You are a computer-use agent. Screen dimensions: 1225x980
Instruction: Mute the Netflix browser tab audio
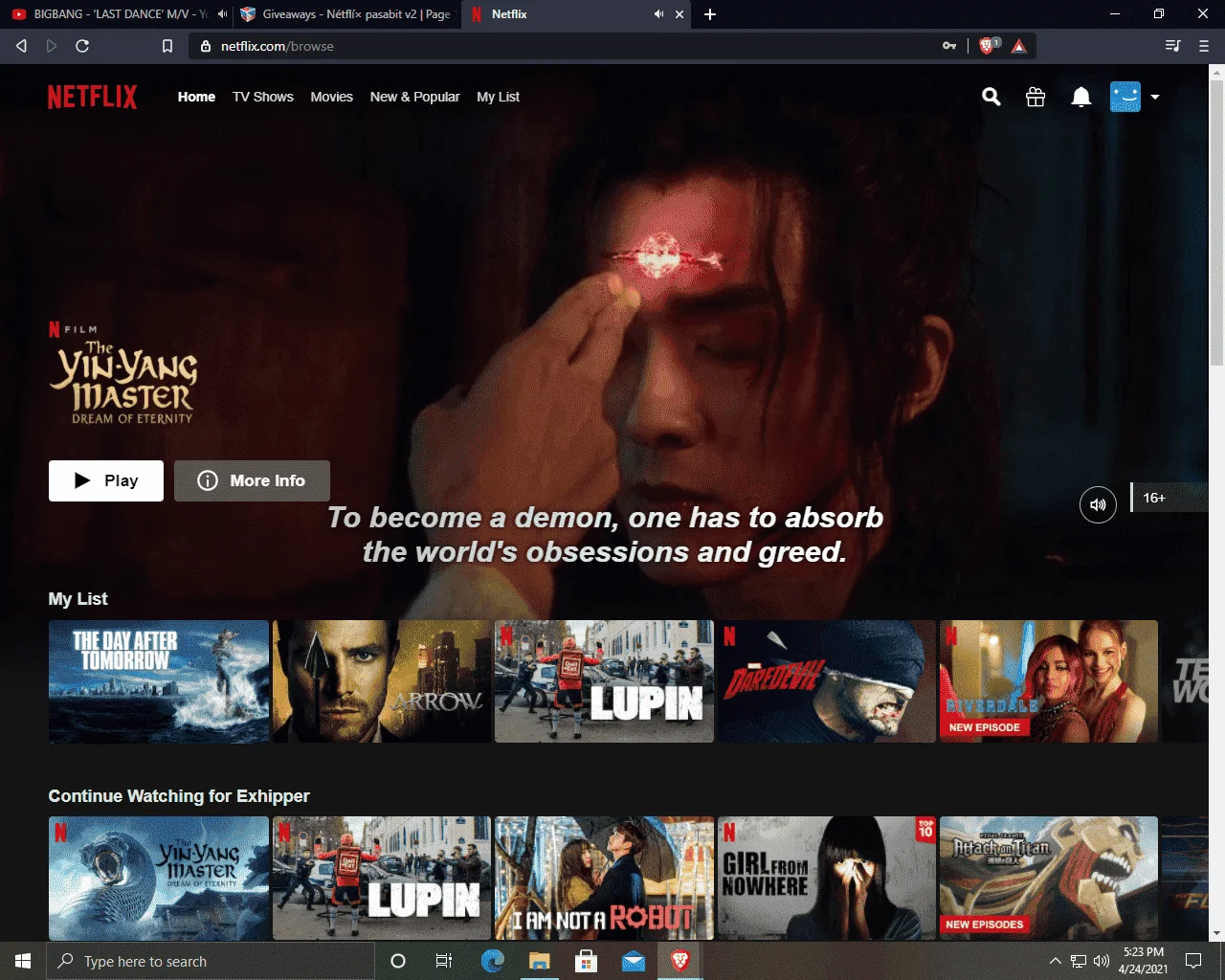point(658,14)
